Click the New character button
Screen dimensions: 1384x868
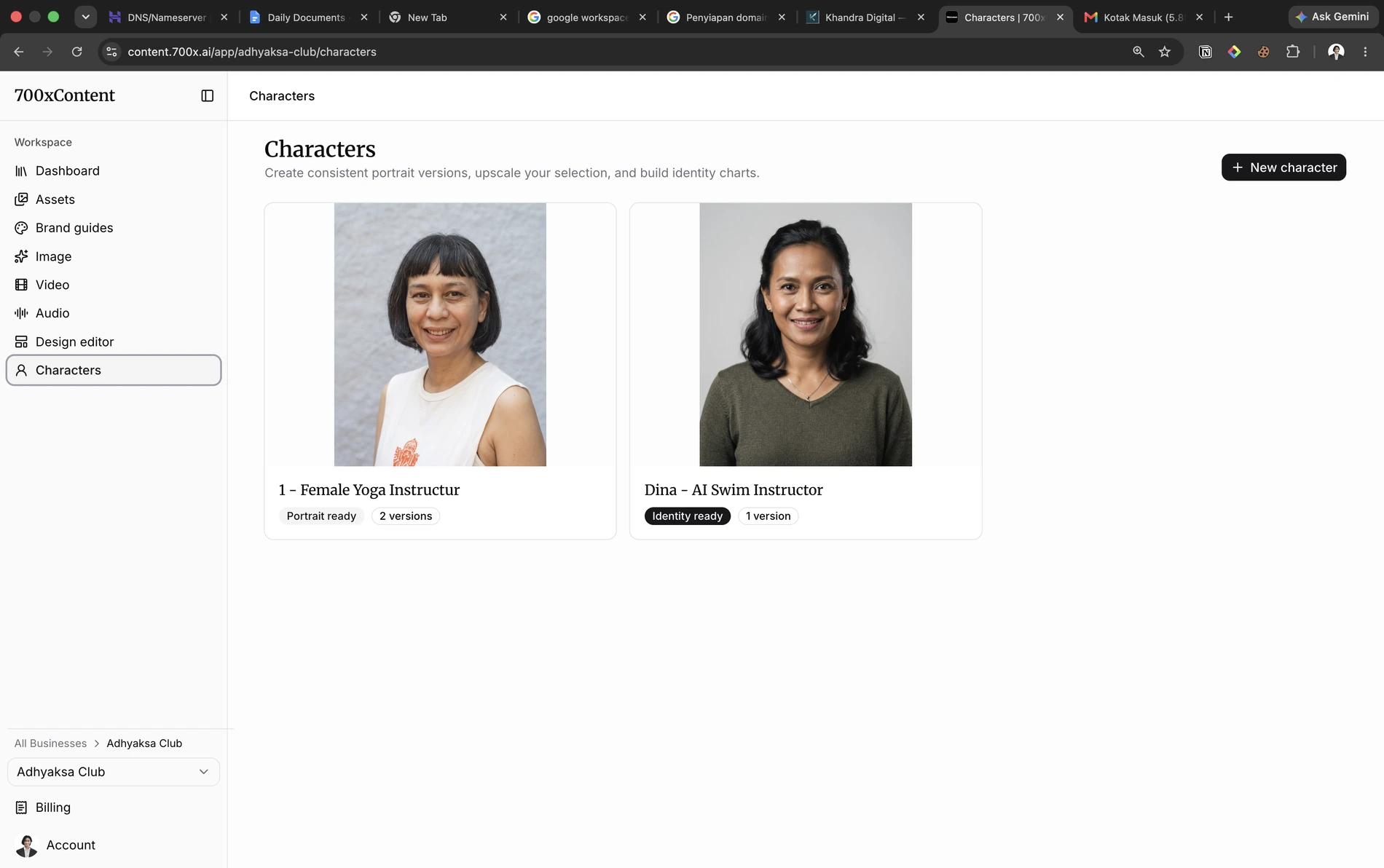pos(1283,167)
